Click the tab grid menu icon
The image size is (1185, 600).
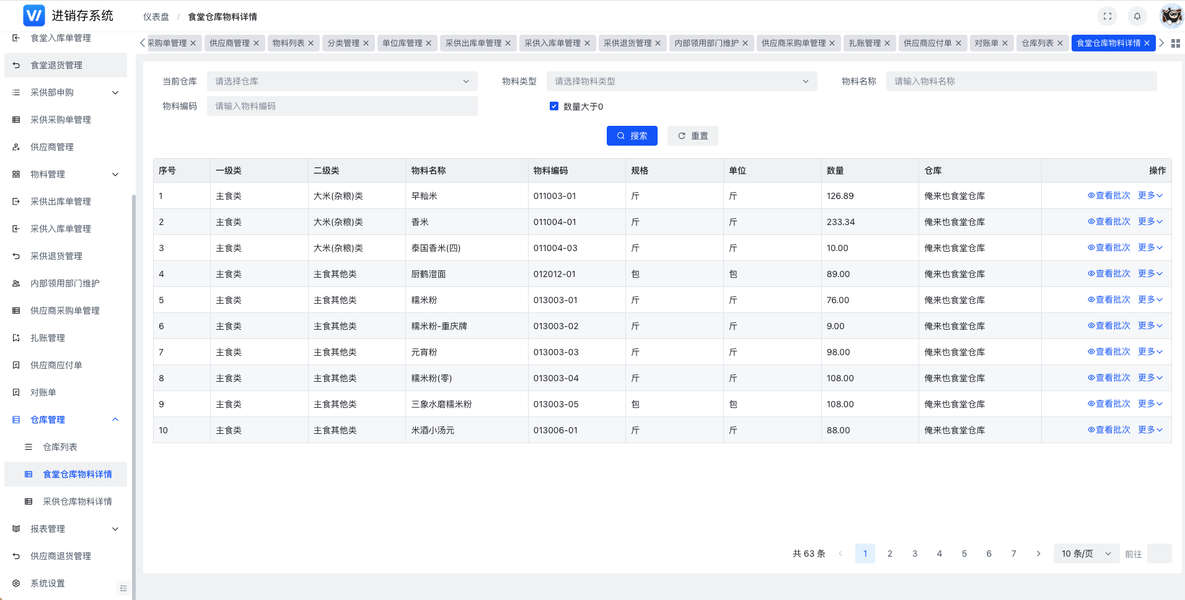click(1175, 43)
